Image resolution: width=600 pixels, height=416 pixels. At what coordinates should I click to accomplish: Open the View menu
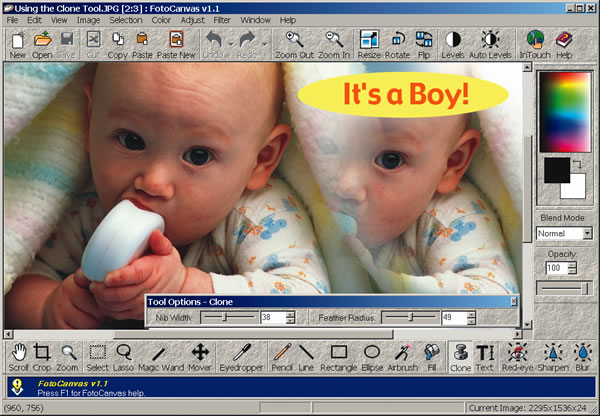pyautogui.click(x=59, y=20)
